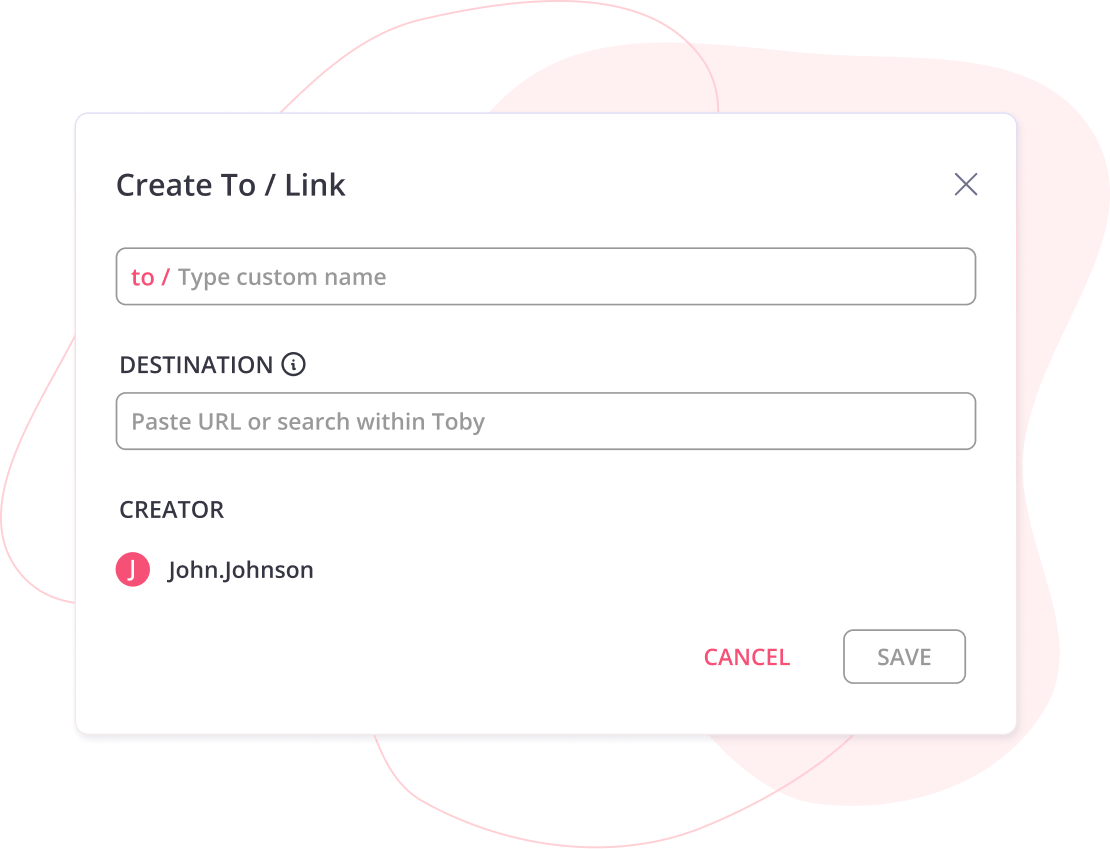The width and height of the screenshot is (1110, 849).
Task: Click the DESTINATION label text
Action: (196, 365)
